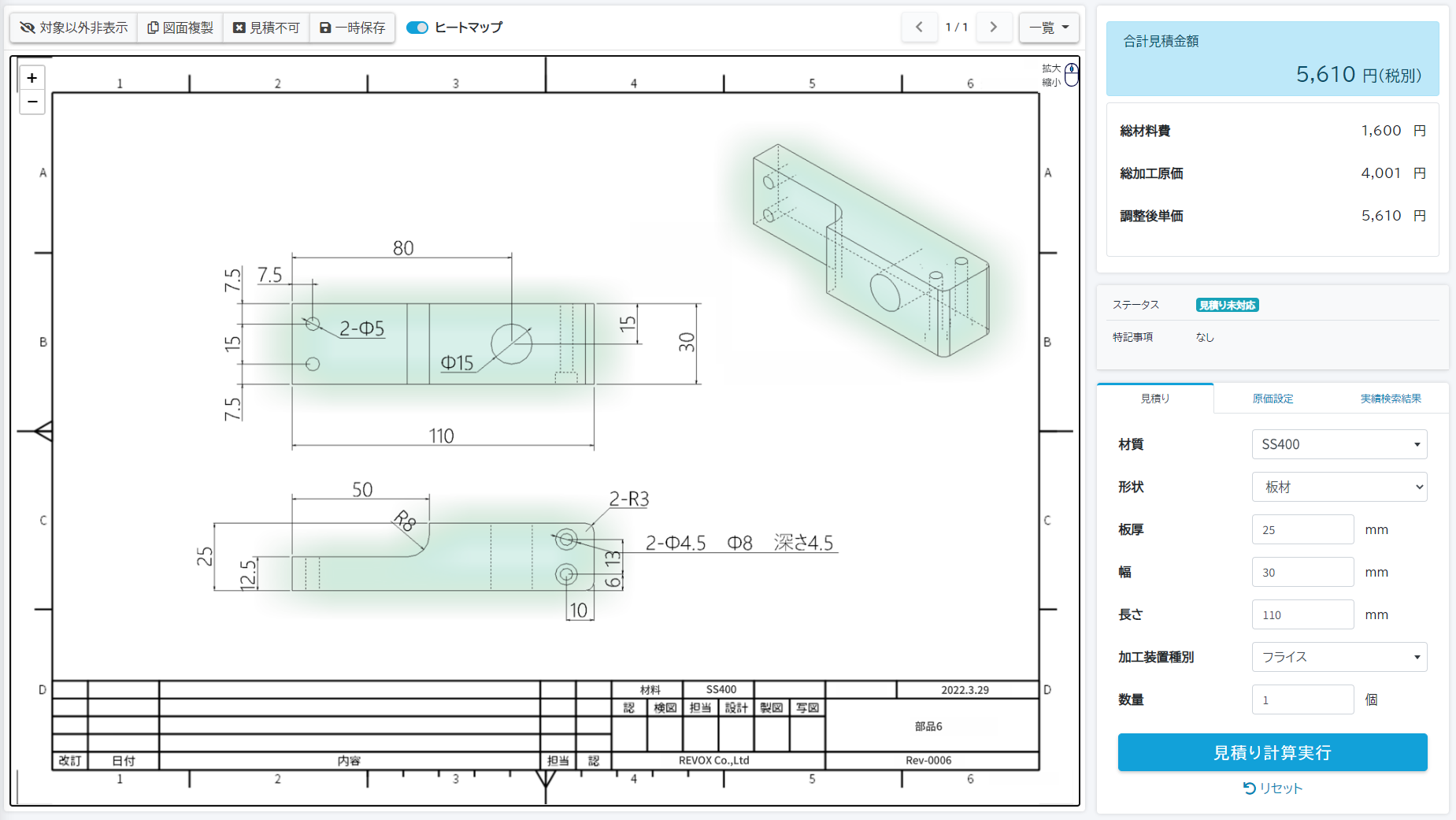Click the 2-Φ5 dimension label

(x=362, y=328)
